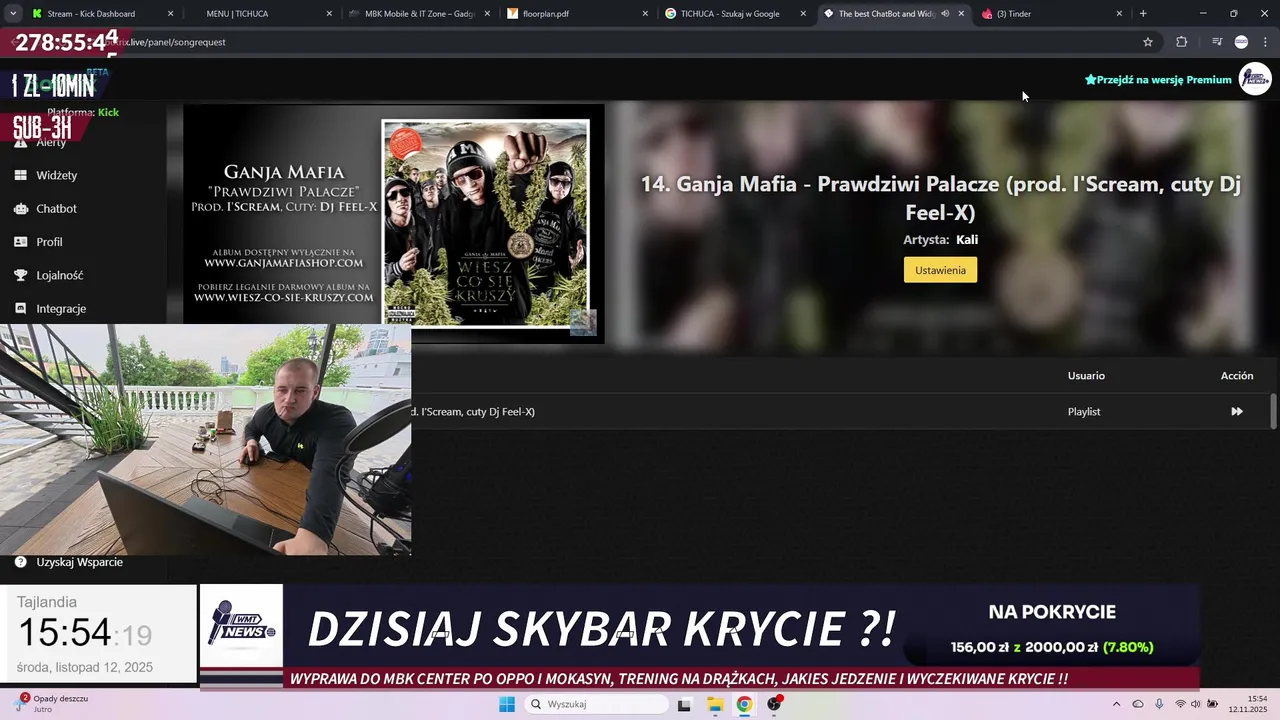
Task: Open the tab search dropdown arrow
Action: (x=13, y=14)
